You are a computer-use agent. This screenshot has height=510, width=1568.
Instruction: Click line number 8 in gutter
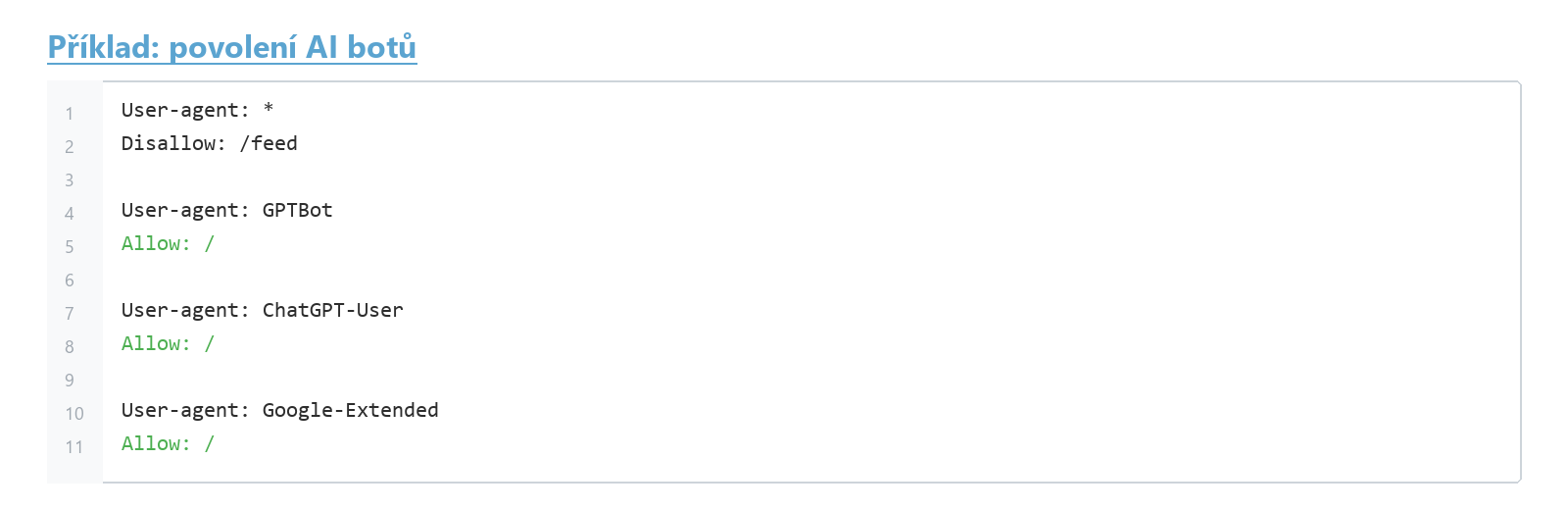pos(70,347)
